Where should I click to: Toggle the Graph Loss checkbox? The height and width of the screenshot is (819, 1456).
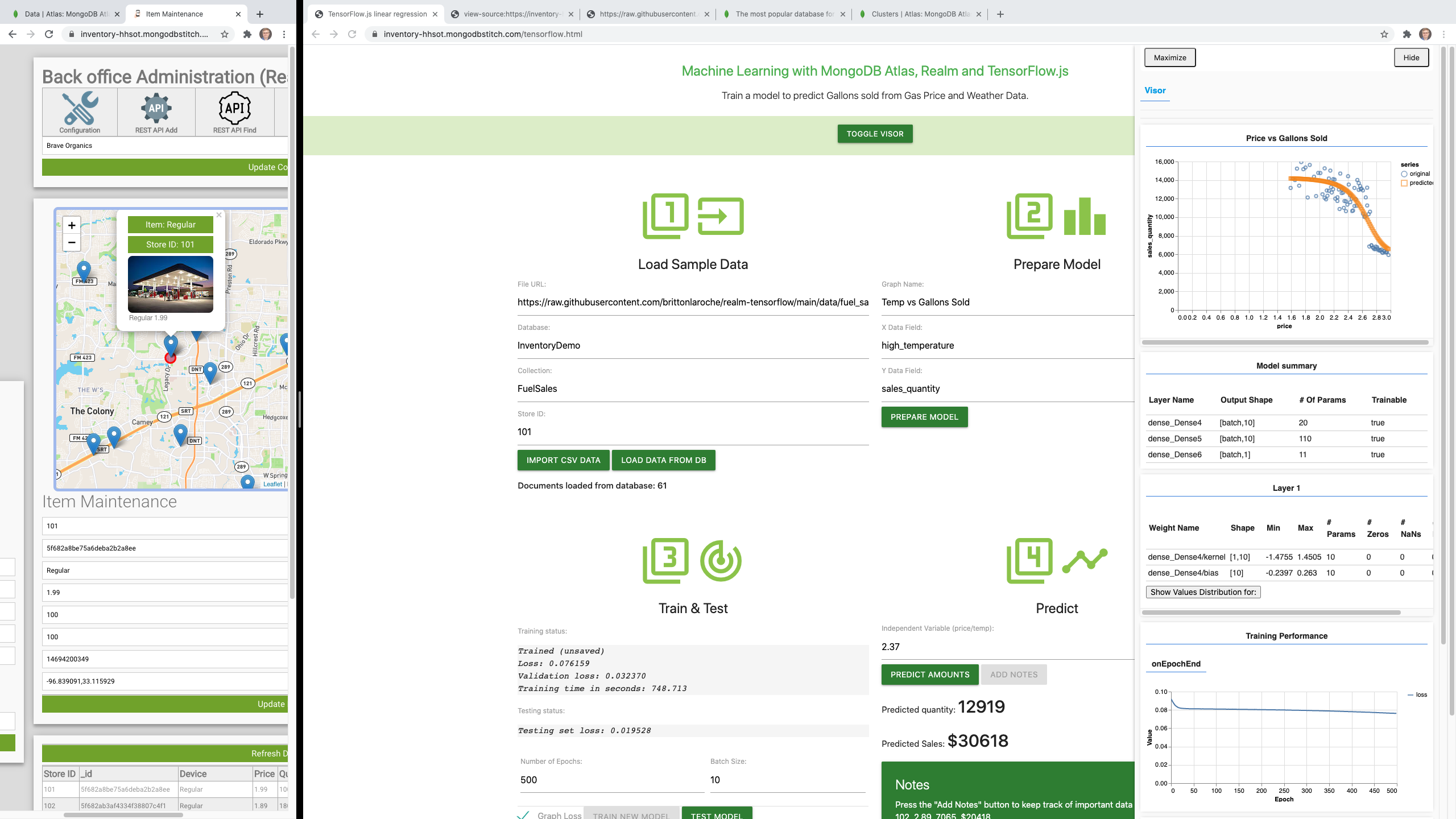pos(523,815)
